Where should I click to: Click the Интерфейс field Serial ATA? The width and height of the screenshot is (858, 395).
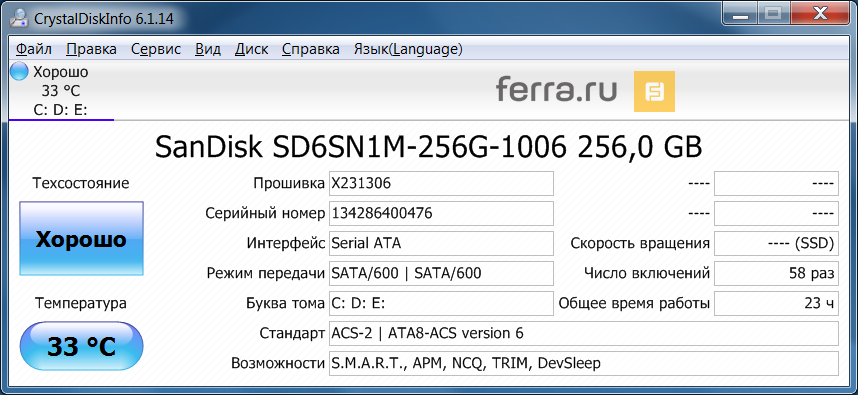[441, 243]
